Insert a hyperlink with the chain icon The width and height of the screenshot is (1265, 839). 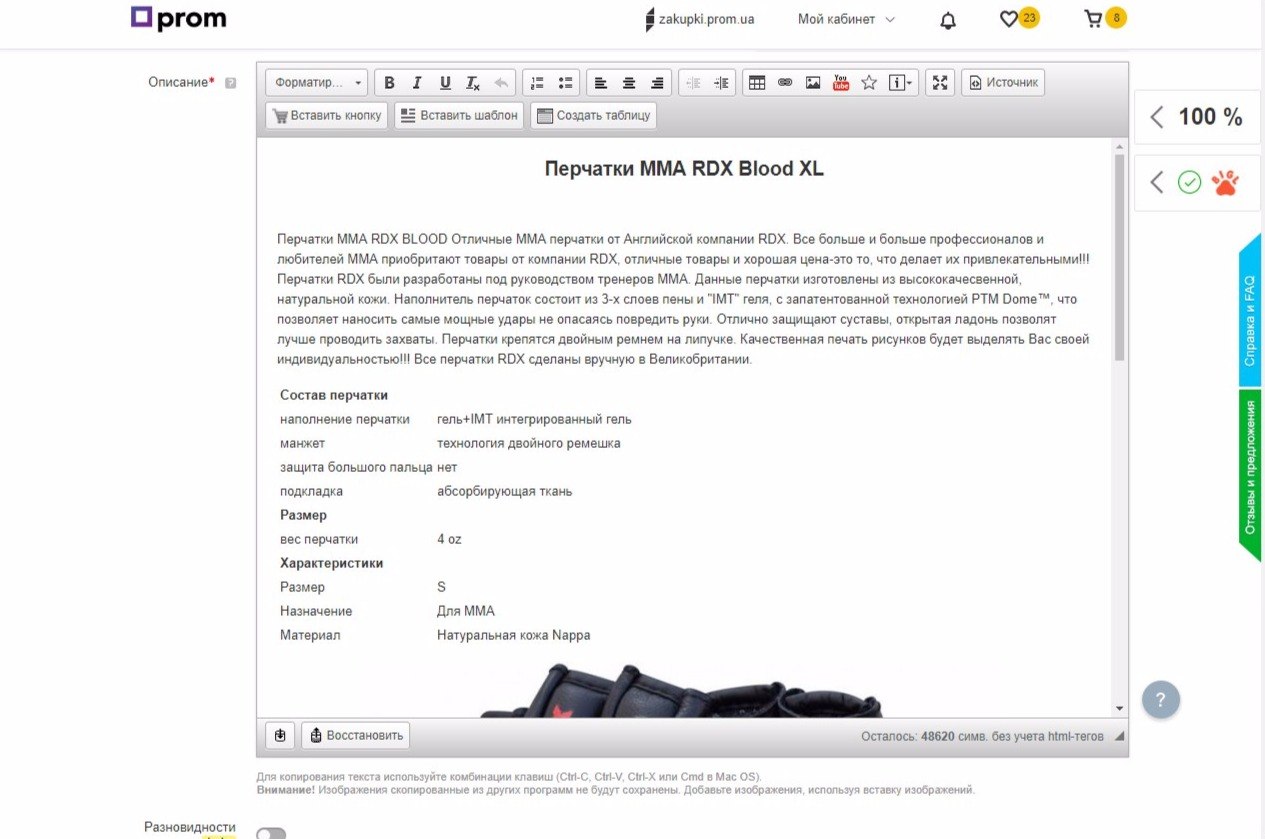click(x=785, y=83)
